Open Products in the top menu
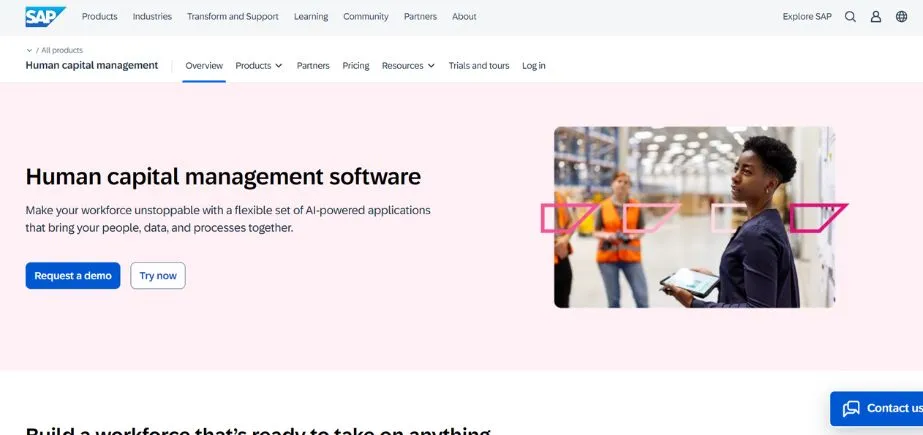The width and height of the screenshot is (923, 435). (99, 16)
